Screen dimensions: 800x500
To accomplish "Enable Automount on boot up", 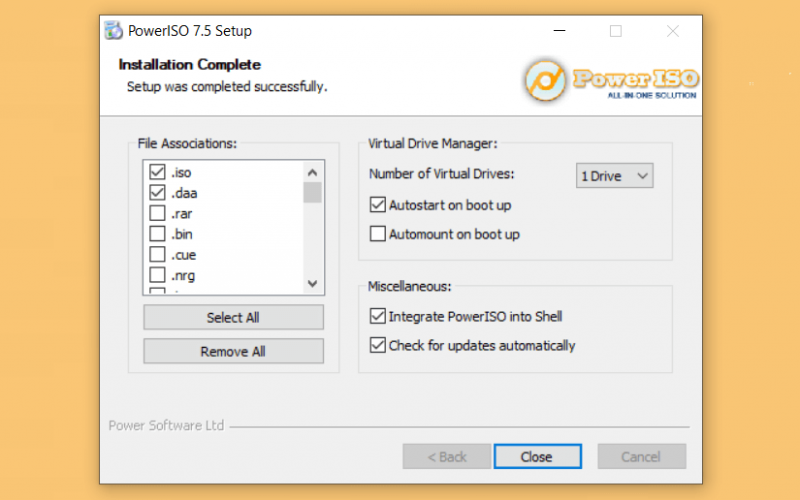I will pyautogui.click(x=378, y=234).
